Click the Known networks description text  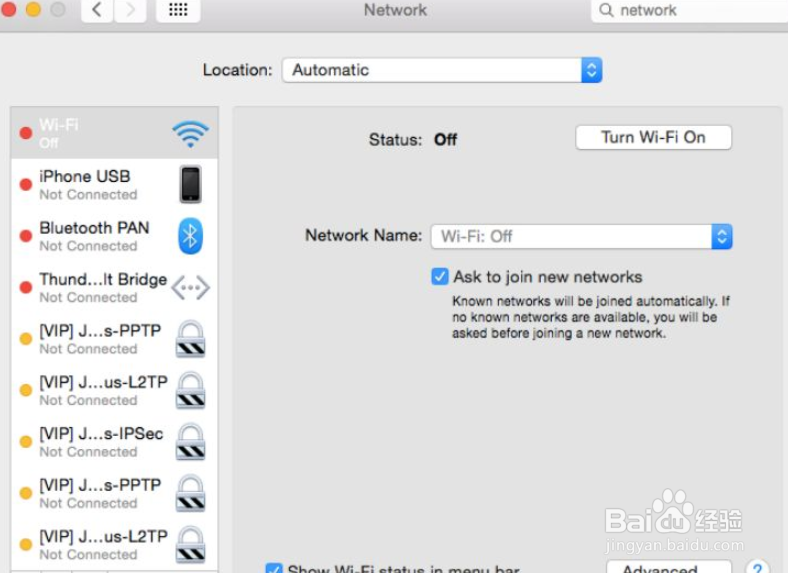tap(590, 317)
